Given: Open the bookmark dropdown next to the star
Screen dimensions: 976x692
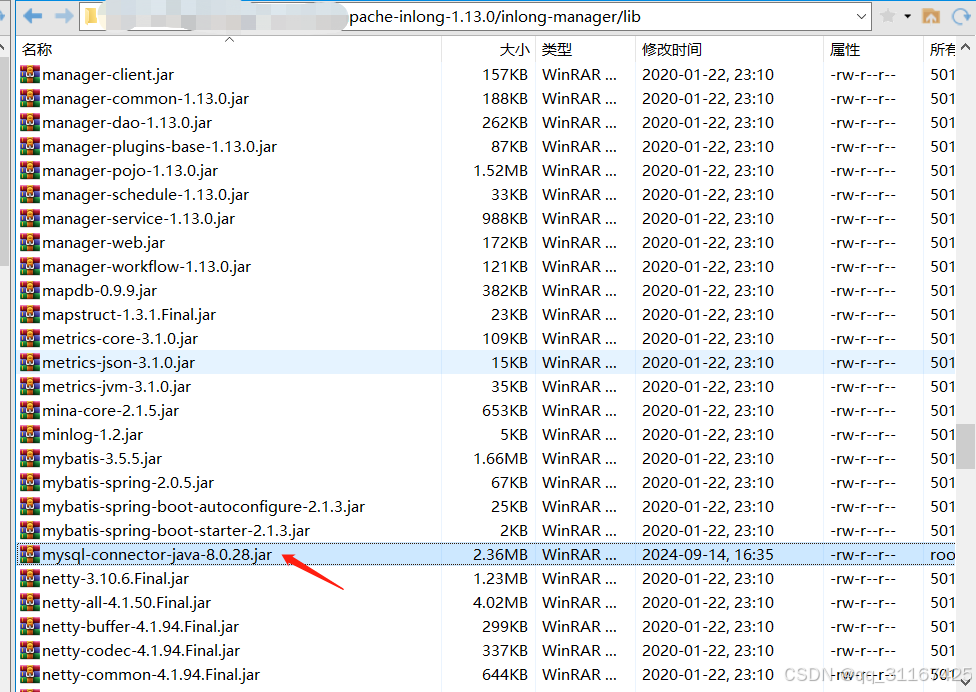Looking at the screenshot, I should [x=908, y=16].
